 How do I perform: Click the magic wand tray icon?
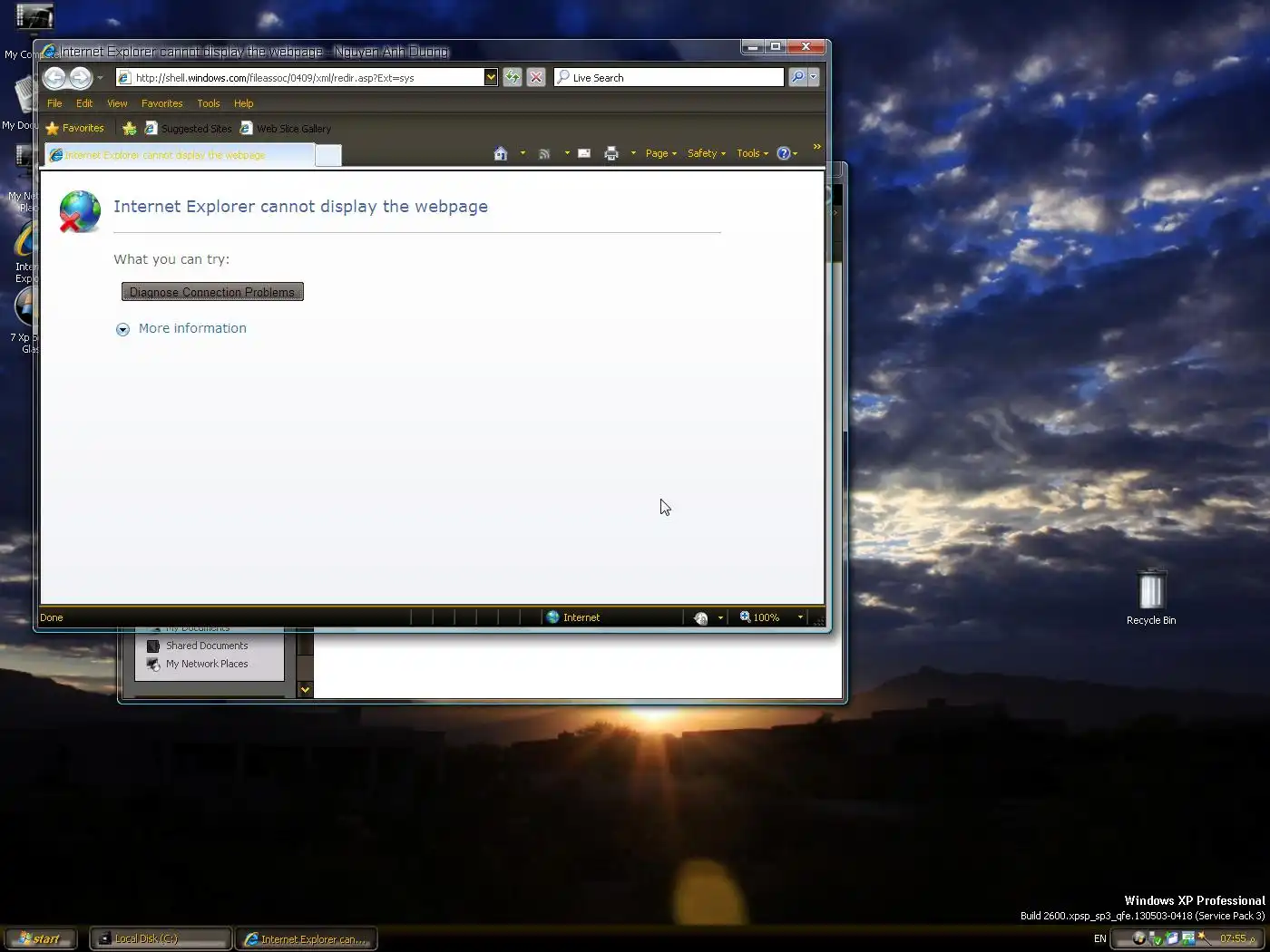1204,938
